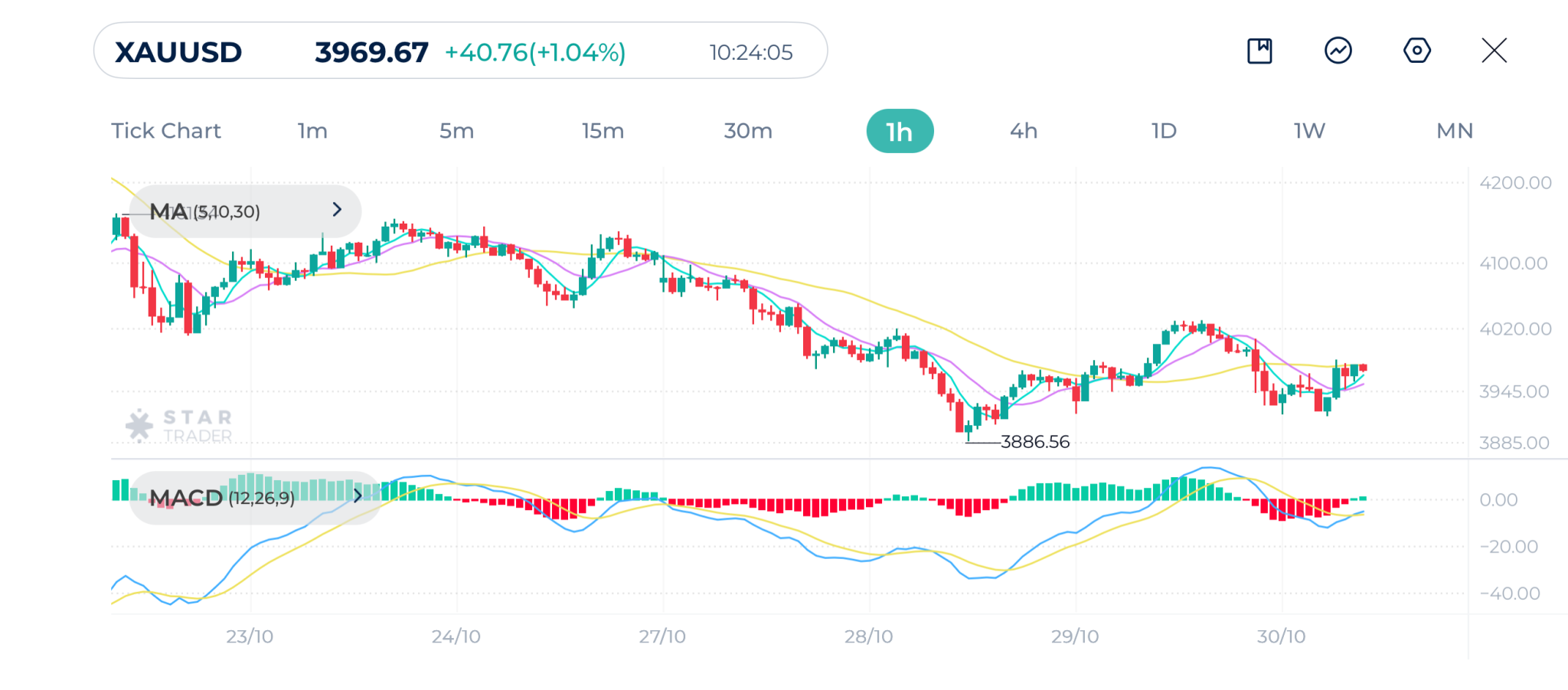Open the chart indicators line icon
This screenshot has height=690, width=1568.
tap(1338, 51)
